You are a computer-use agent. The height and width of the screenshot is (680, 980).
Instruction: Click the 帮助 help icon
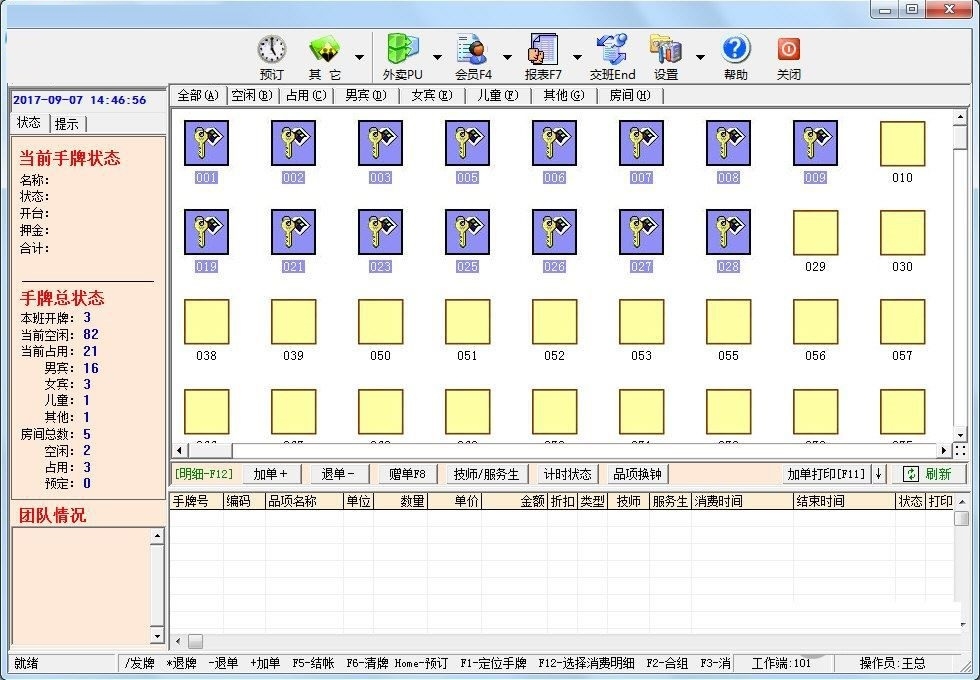coord(735,50)
